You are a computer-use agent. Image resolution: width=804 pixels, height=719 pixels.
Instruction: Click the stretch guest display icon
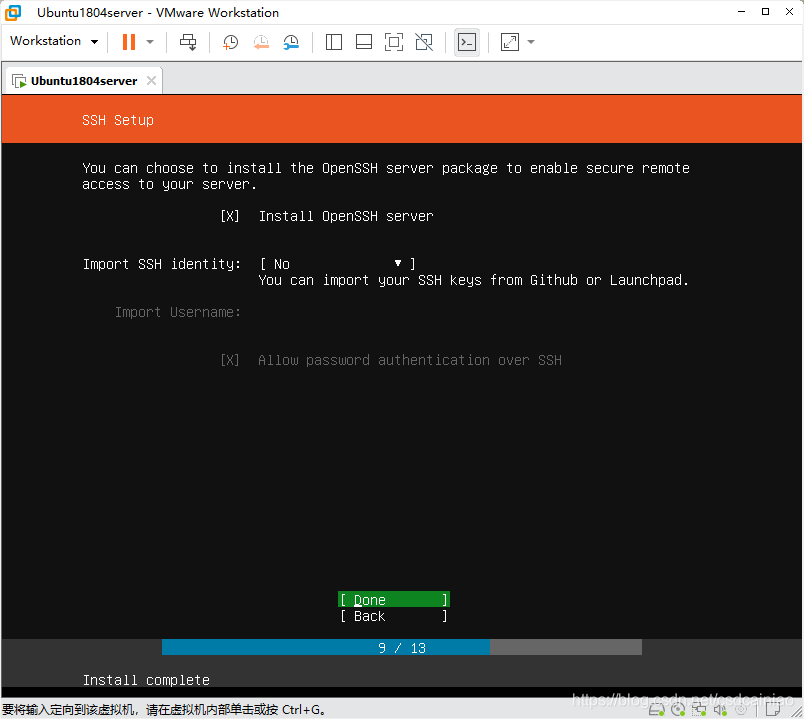[510, 42]
